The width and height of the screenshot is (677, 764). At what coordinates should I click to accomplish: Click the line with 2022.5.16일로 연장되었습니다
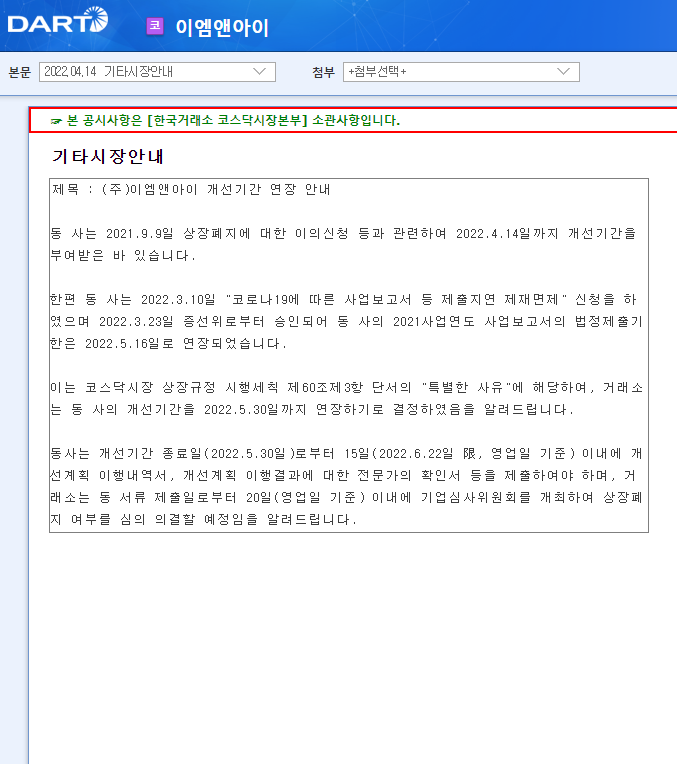[169, 344]
